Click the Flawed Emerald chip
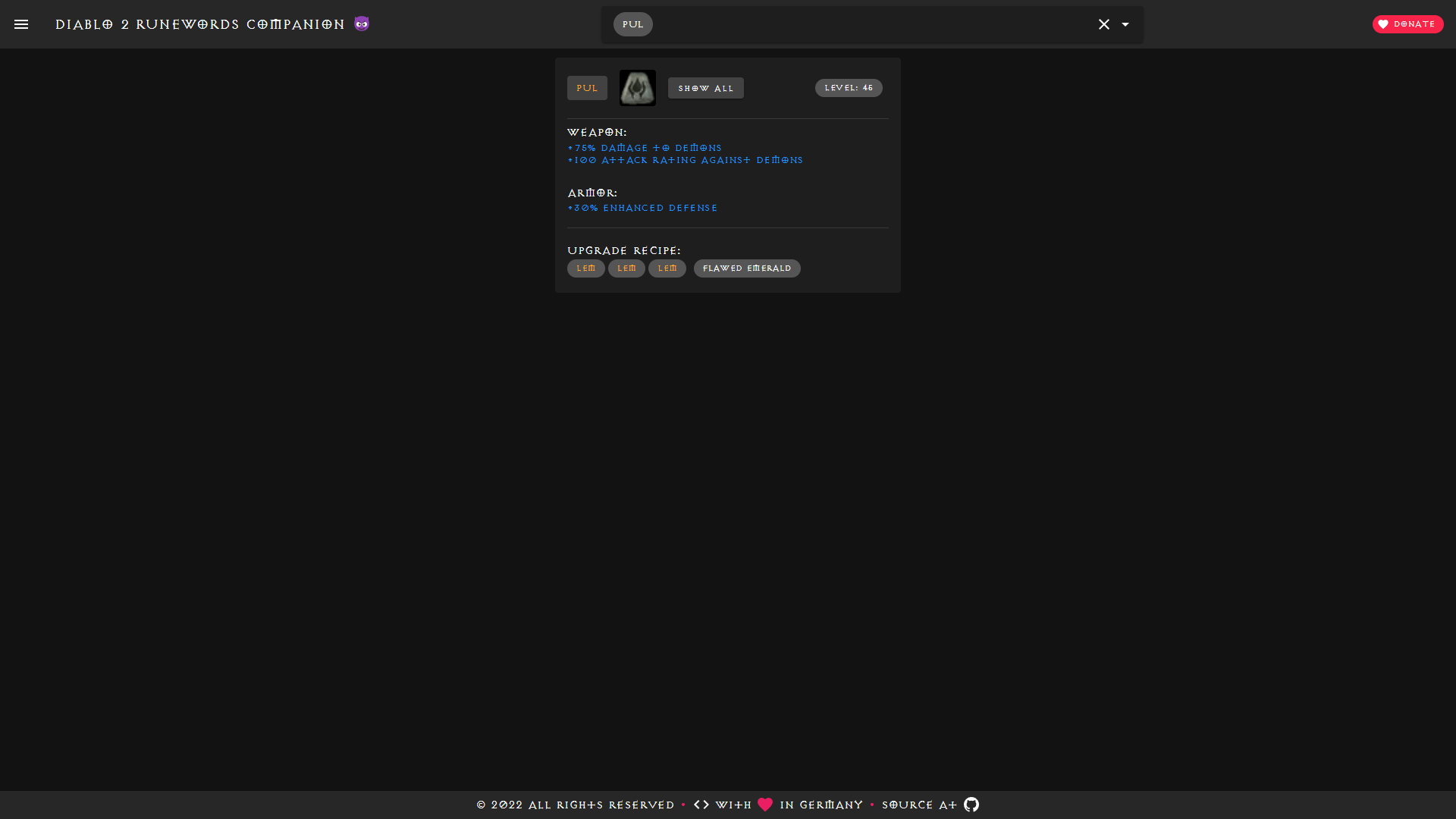 [747, 268]
